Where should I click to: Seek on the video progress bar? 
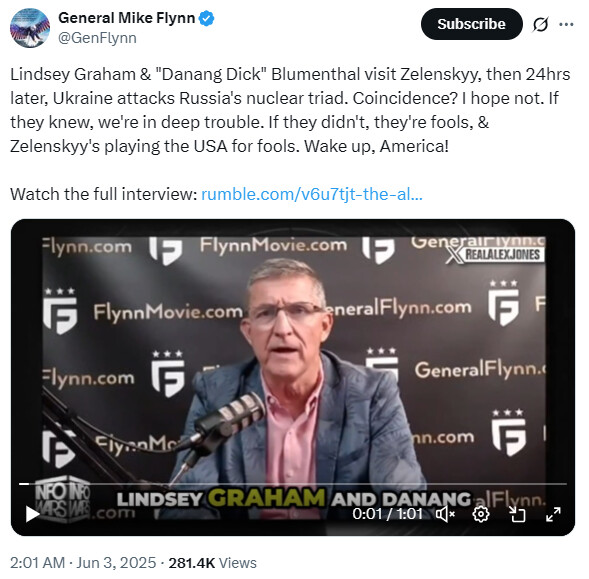(293, 484)
